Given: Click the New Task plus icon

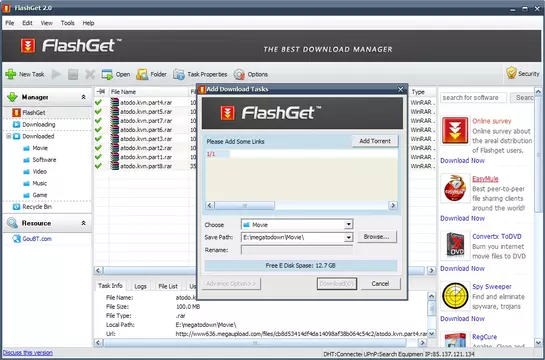Looking at the screenshot, I should click(11, 74).
